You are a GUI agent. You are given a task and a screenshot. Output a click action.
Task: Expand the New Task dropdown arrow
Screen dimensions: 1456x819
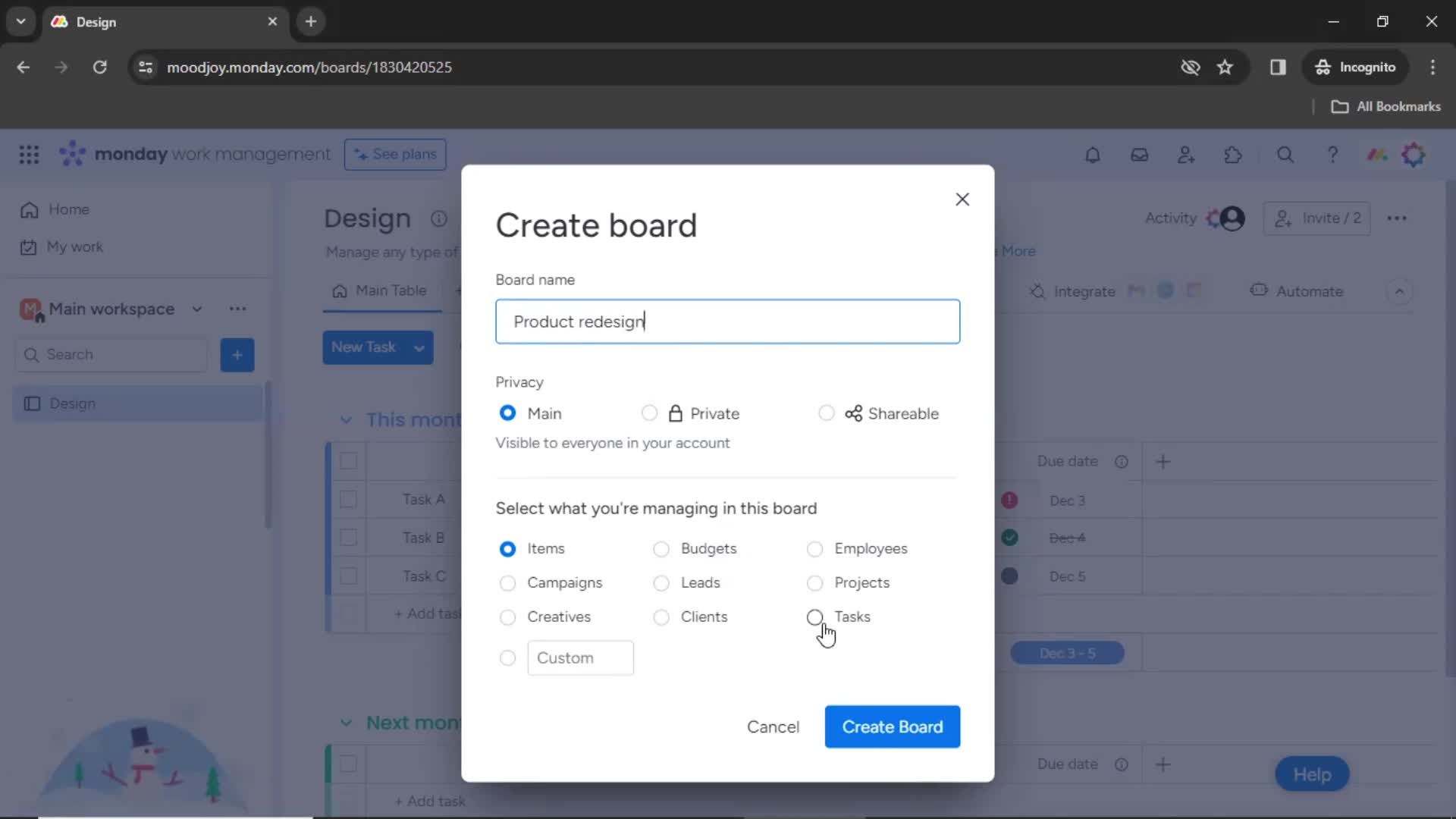420,347
